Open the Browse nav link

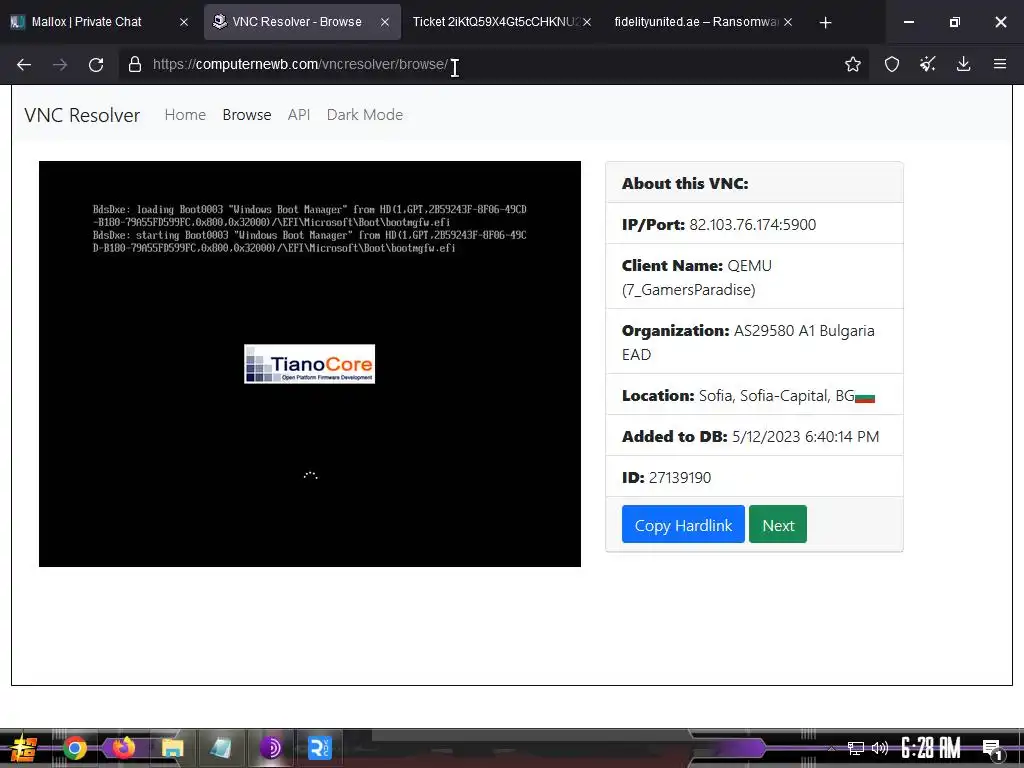point(247,115)
